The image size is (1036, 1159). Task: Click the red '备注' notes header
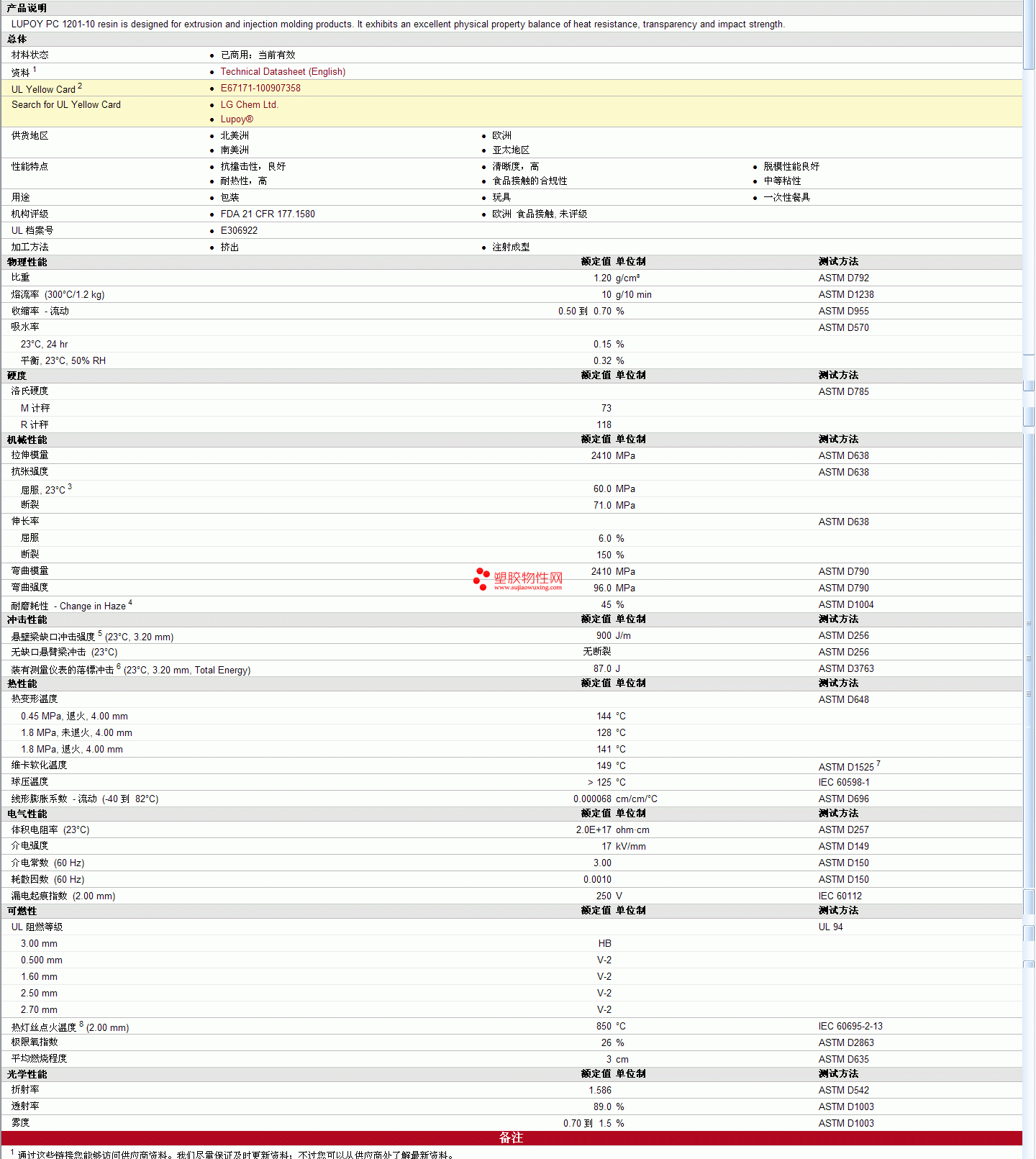tap(512, 1138)
